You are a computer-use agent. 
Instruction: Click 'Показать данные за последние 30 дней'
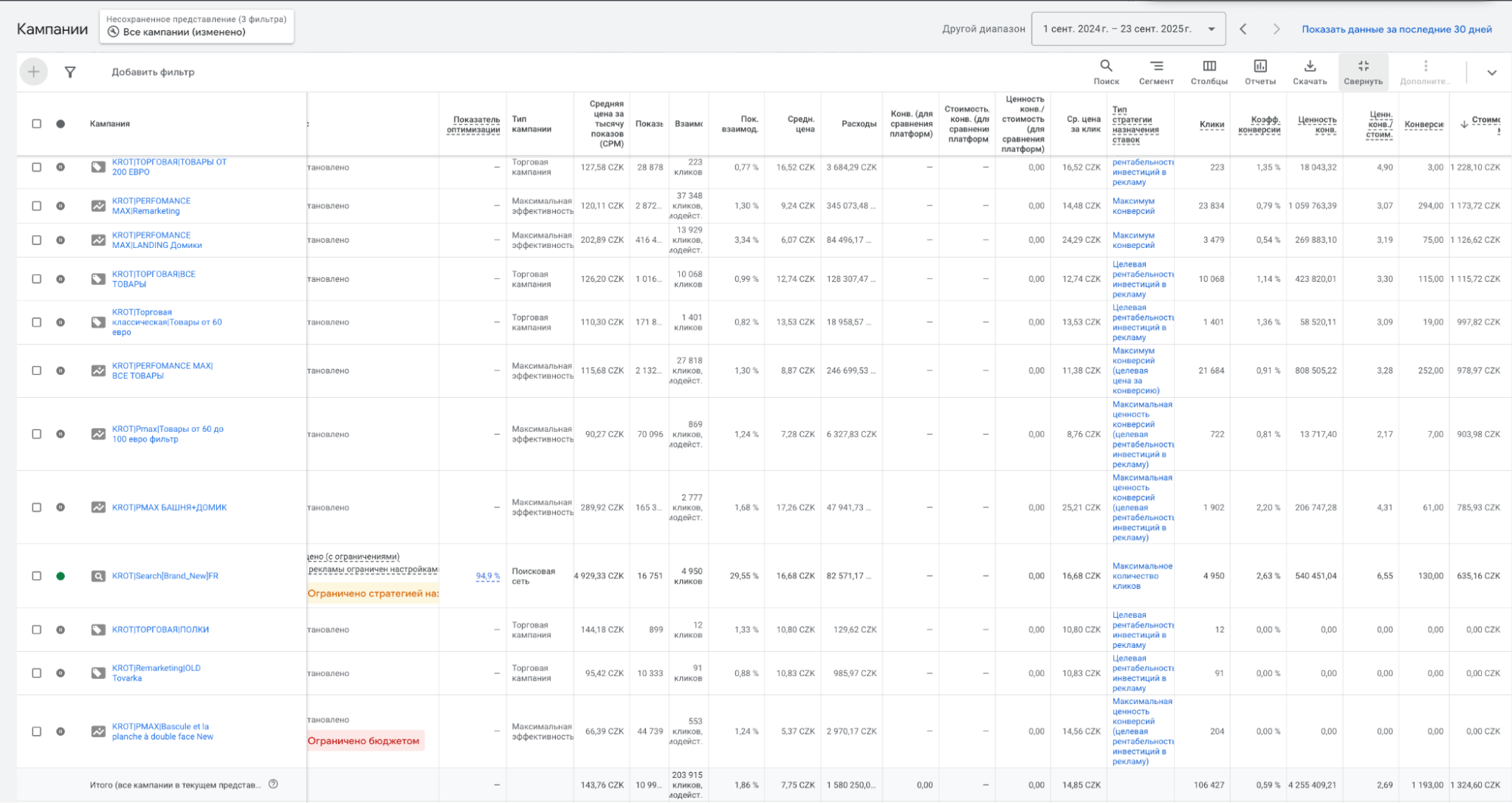coord(1396,29)
